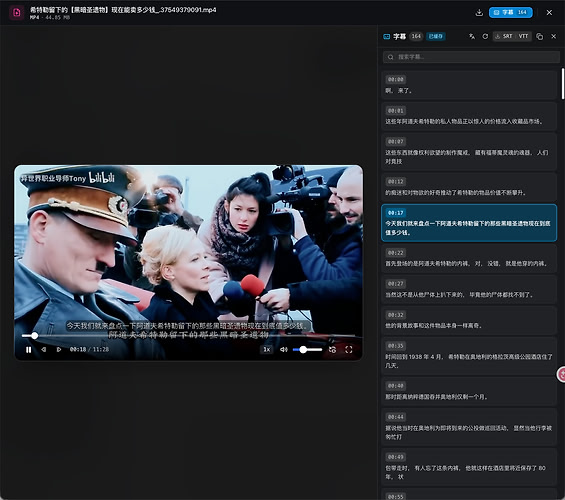The width and height of the screenshot is (565, 500).
Task: Toggle the blue 字幕 164 subtitle button
Action: (511, 12)
